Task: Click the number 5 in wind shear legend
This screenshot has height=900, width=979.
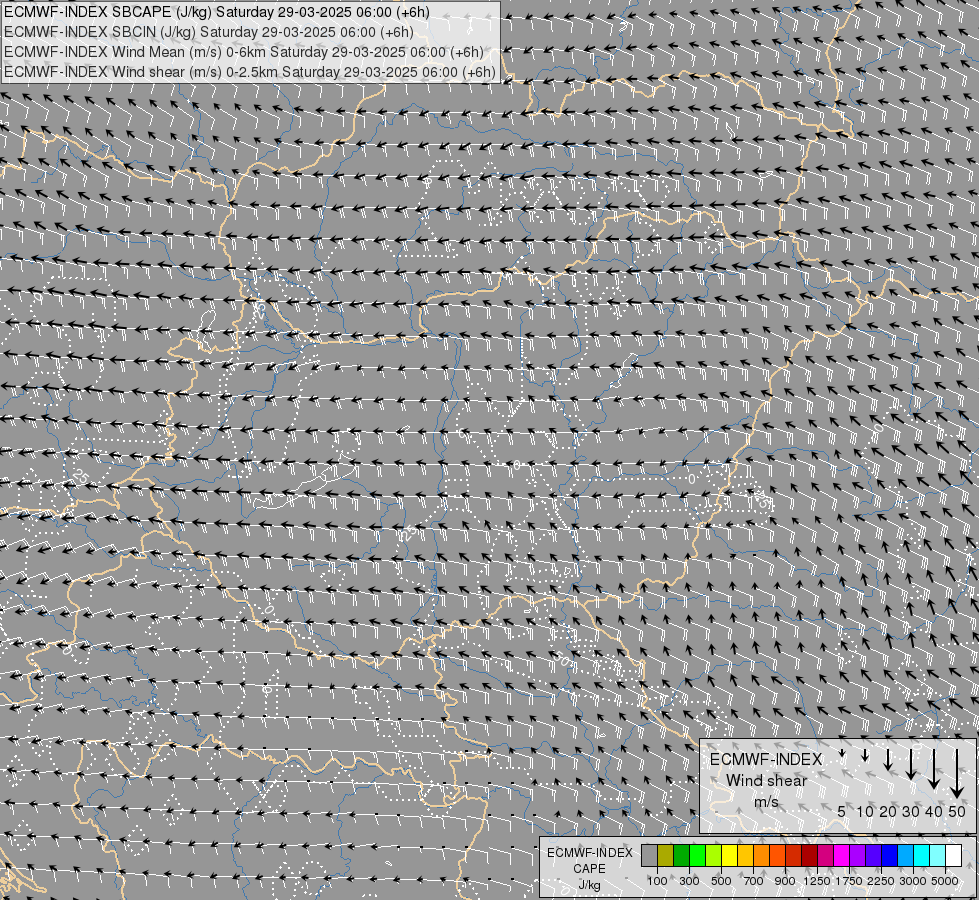Action: tap(842, 811)
